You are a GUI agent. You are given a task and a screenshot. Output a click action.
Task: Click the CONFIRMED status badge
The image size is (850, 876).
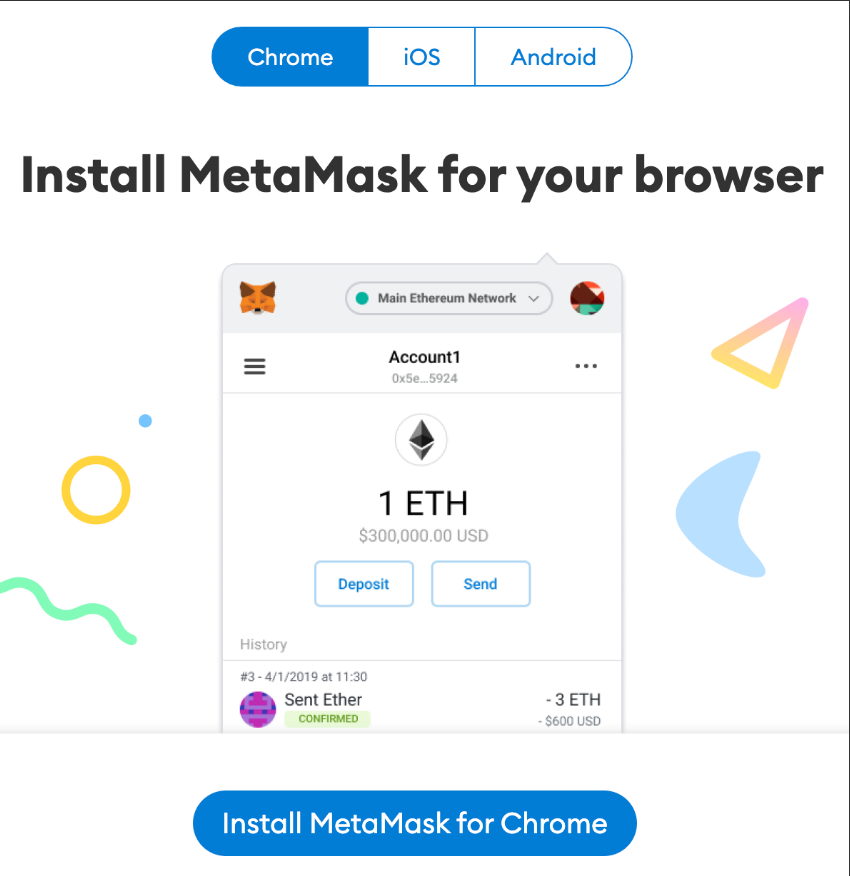tap(328, 718)
